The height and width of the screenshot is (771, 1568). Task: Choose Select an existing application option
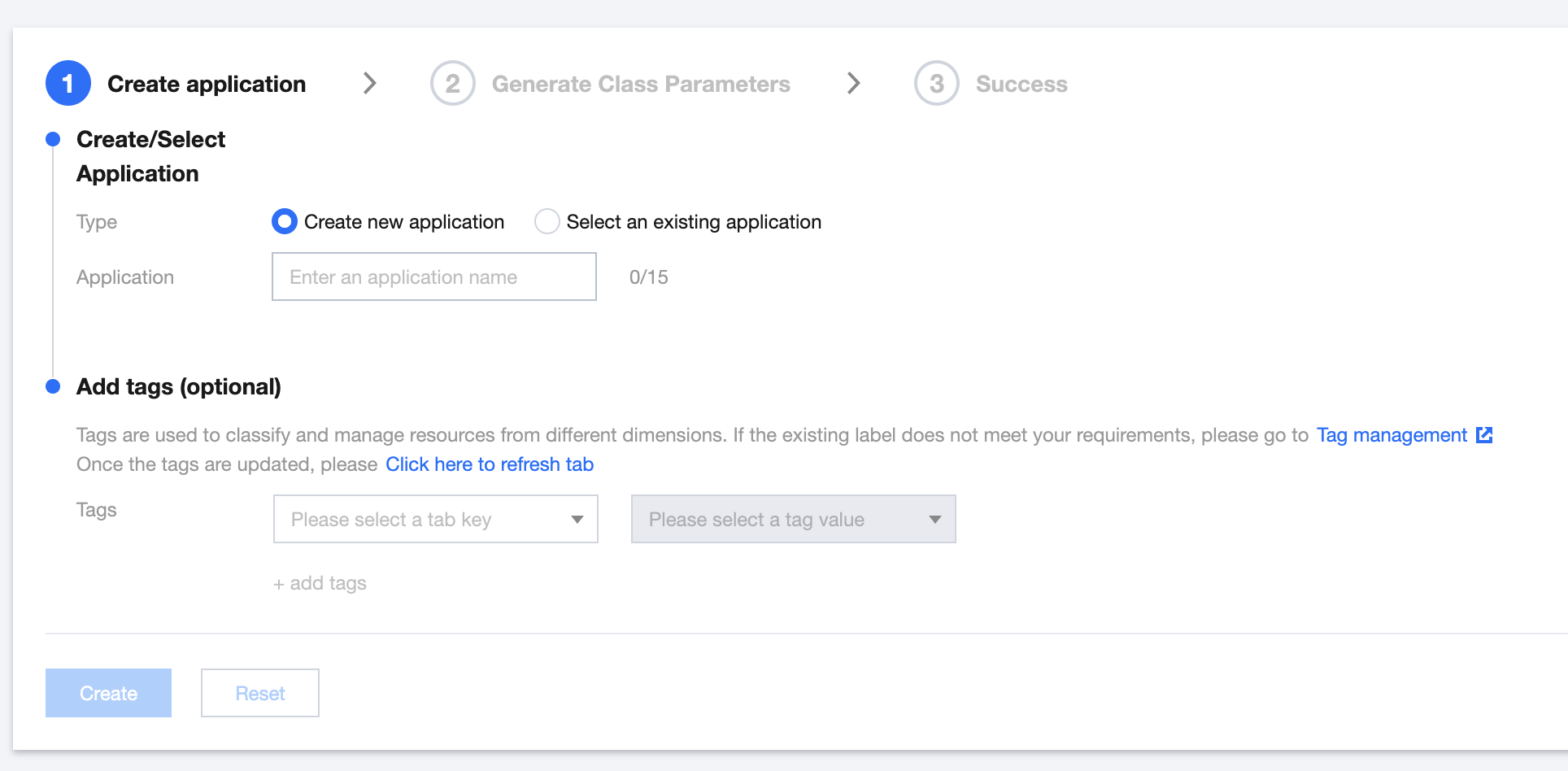547,221
